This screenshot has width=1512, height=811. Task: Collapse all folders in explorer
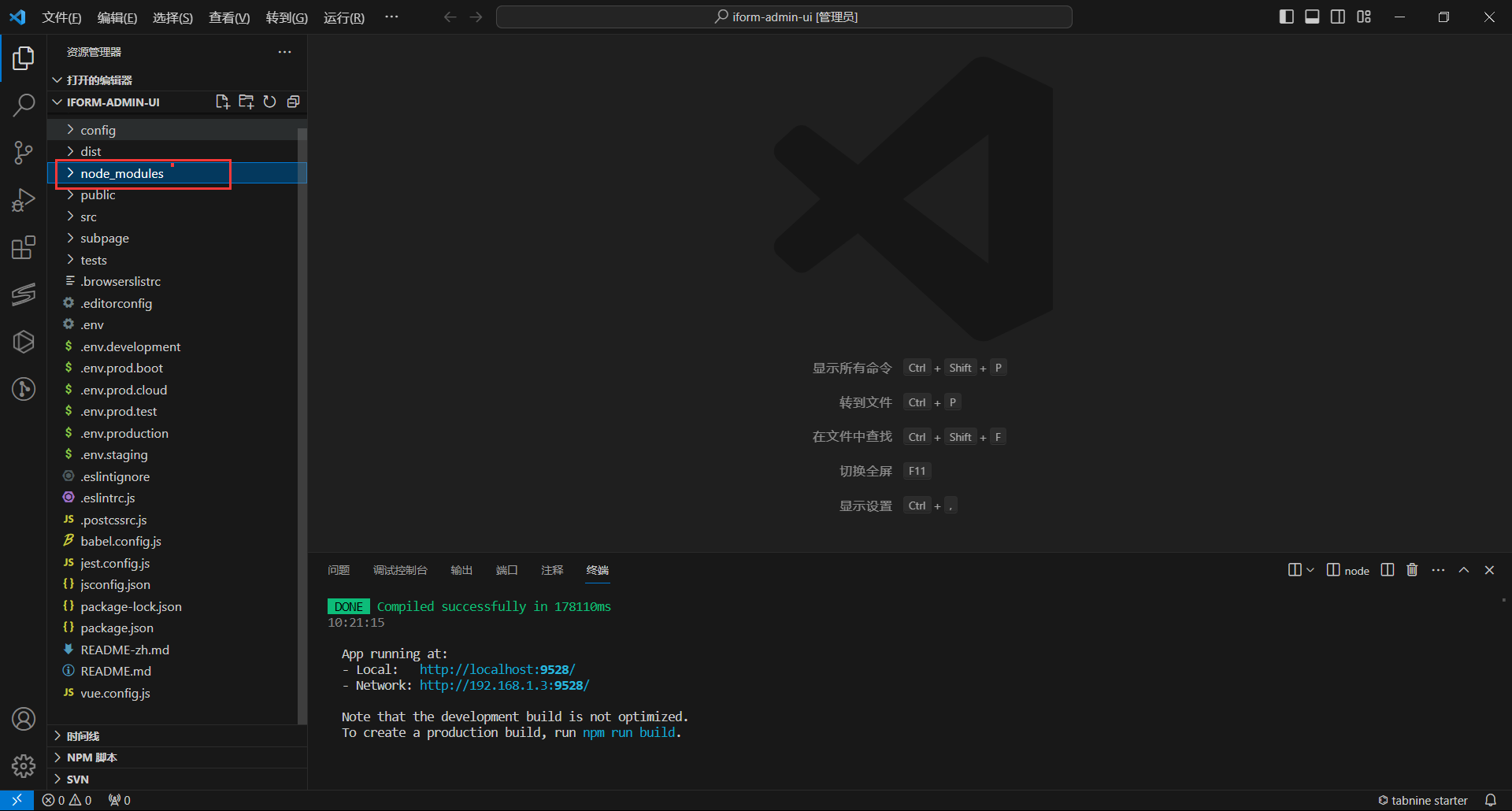pos(293,102)
